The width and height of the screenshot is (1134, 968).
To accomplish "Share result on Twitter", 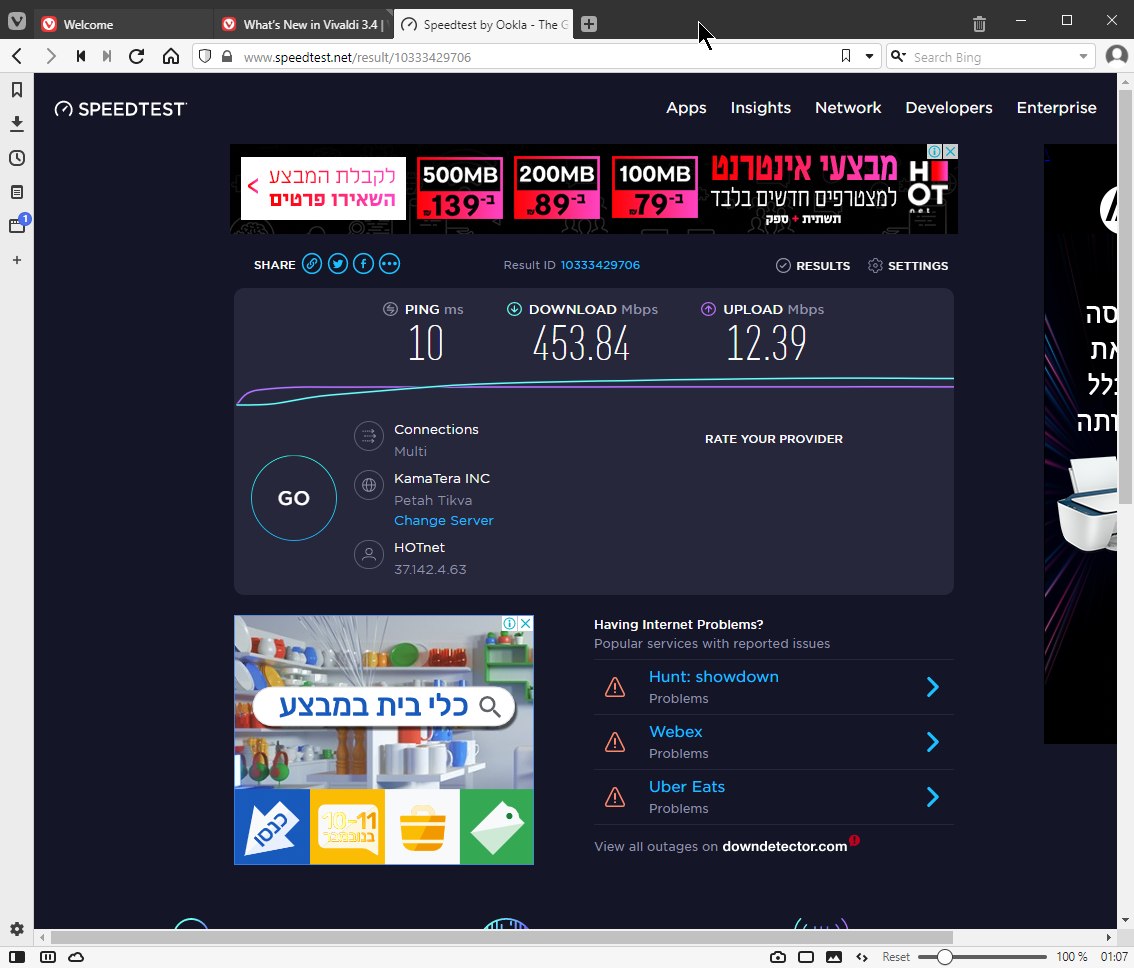I will [338, 263].
